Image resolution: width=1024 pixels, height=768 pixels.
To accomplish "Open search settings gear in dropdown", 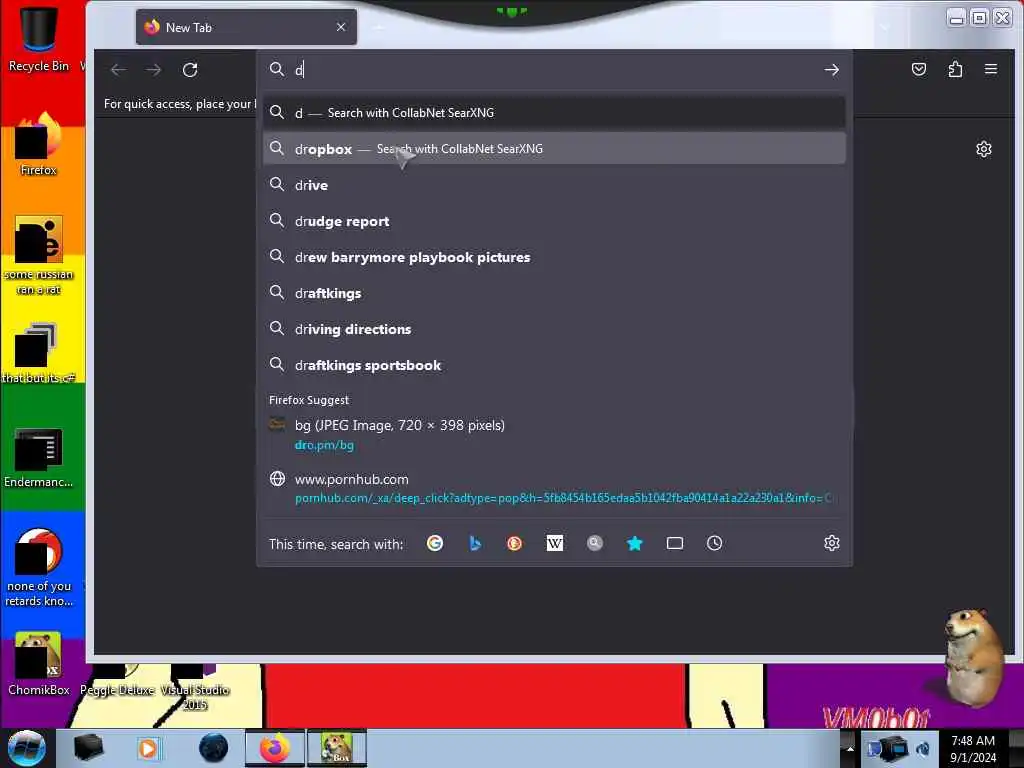I will coord(831,543).
